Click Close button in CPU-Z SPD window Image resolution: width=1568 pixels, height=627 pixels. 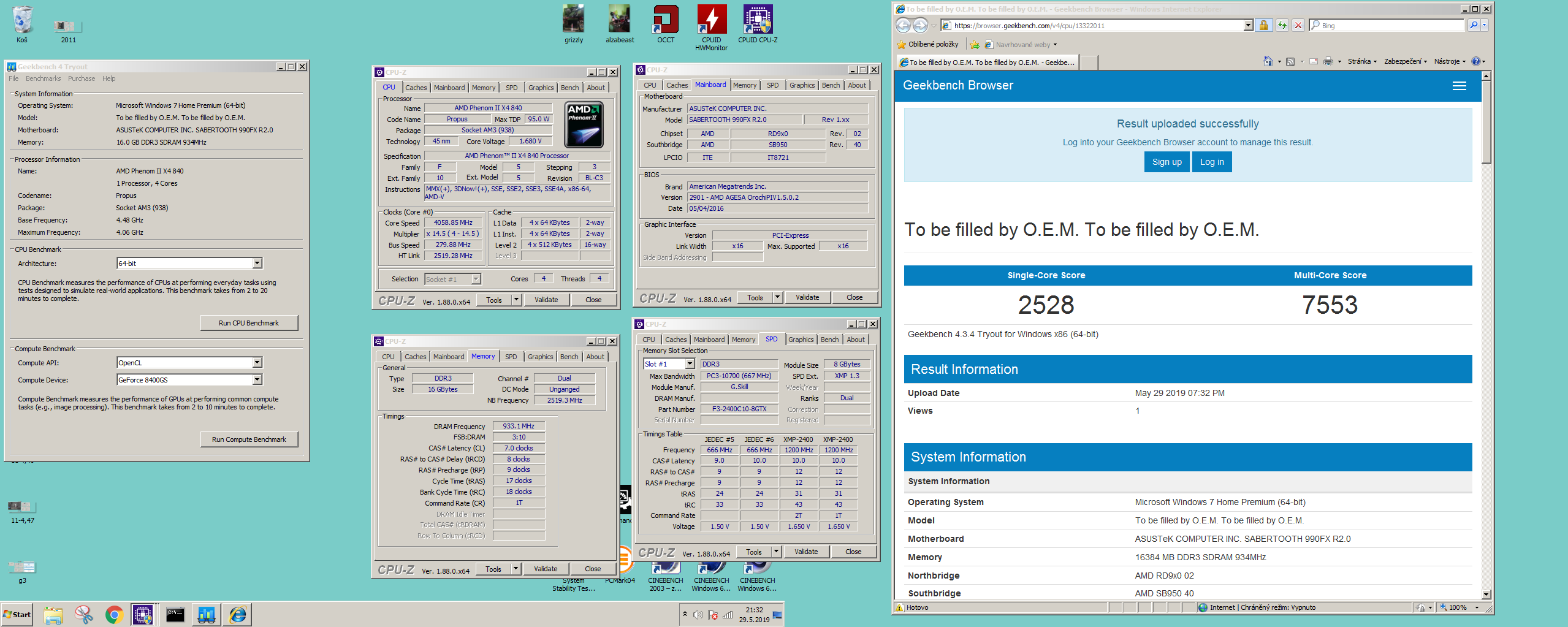[853, 552]
